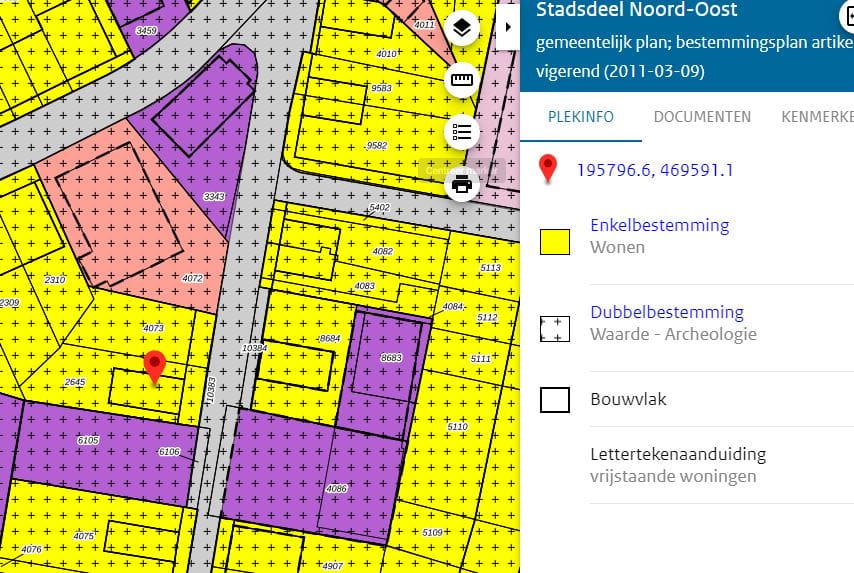Viewport: 854px width, 573px height.
Task: Click the red location pin in panel
Action: point(548,168)
